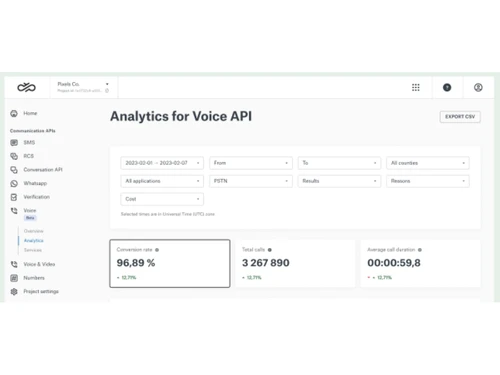This screenshot has height=375, width=500.
Task: Select the Conversion rate 96,89 % card
Action: click(x=170, y=263)
